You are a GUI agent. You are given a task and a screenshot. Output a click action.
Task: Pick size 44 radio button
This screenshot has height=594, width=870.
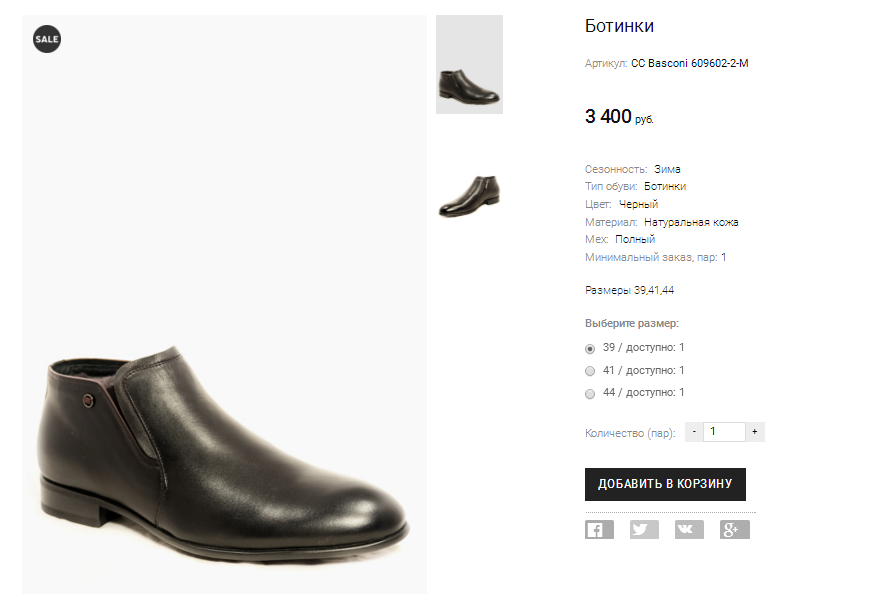[x=590, y=393]
